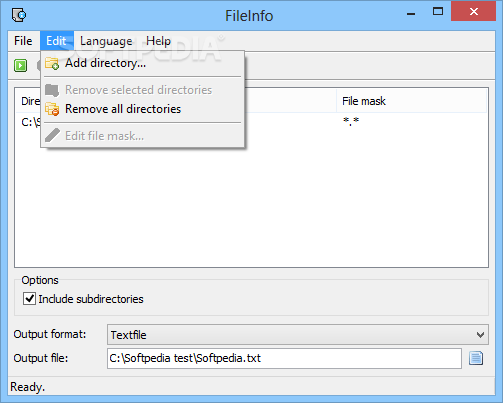Open the Help menu
The height and width of the screenshot is (403, 503).
click(x=158, y=41)
